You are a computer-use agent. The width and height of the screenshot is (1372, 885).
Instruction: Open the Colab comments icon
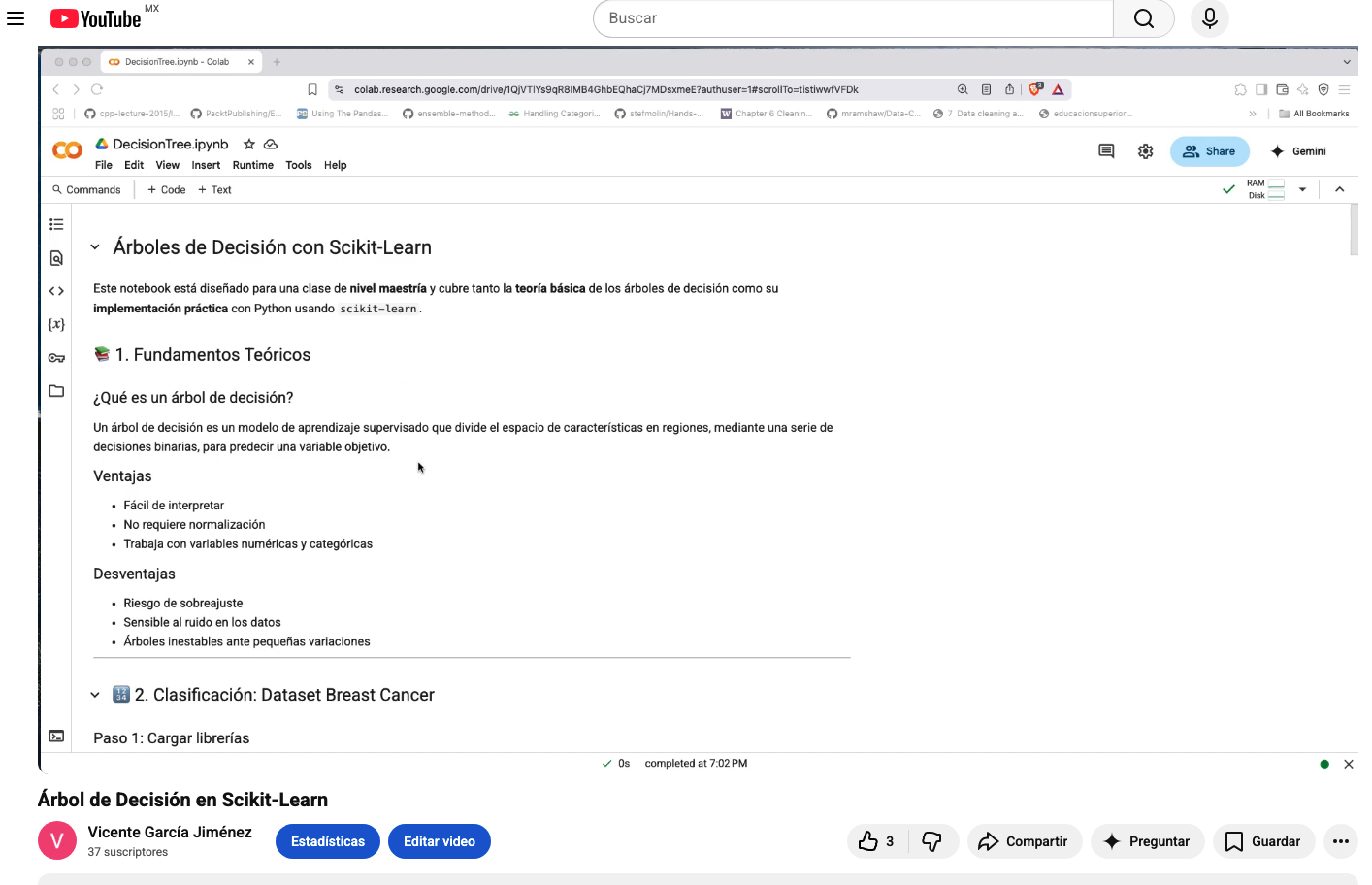pos(1106,151)
